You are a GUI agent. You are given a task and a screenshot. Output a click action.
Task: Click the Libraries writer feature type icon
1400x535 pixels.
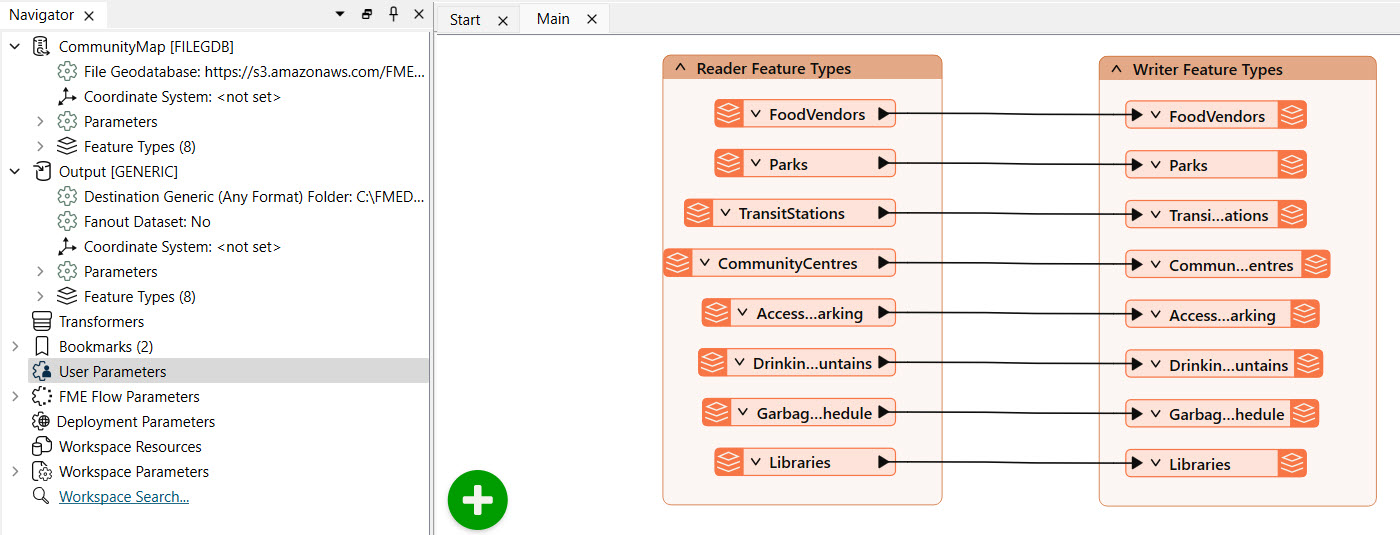pyautogui.click(x=1293, y=463)
